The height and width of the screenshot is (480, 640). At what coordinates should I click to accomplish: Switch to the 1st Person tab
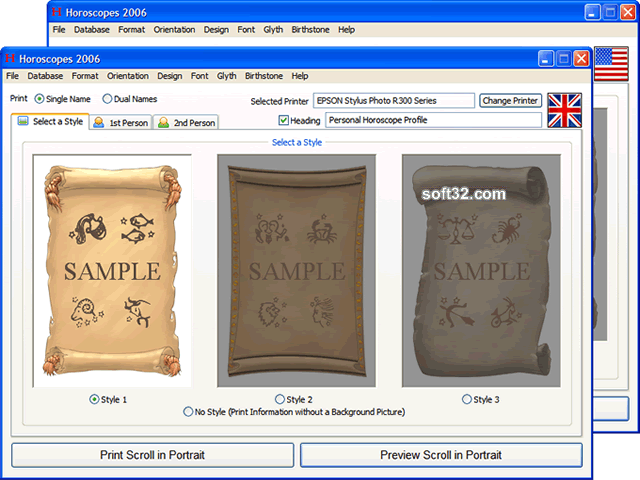[121, 122]
